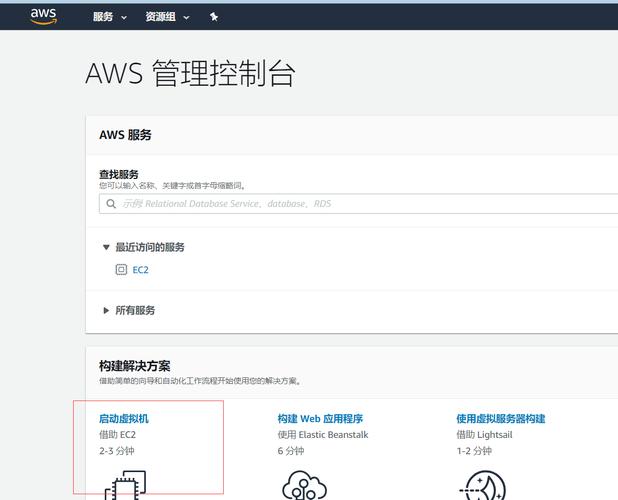The width and height of the screenshot is (618, 500).
Task: Open the recently visited EC2 link
Action: click(x=140, y=270)
